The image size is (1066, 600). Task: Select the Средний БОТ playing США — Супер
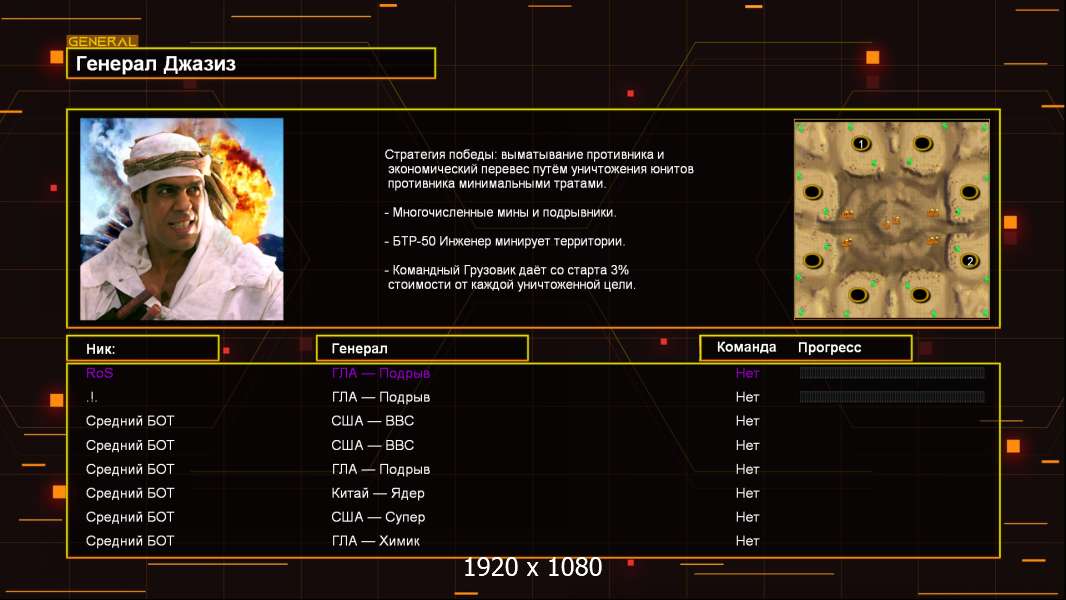pyautogui.click(x=130, y=517)
